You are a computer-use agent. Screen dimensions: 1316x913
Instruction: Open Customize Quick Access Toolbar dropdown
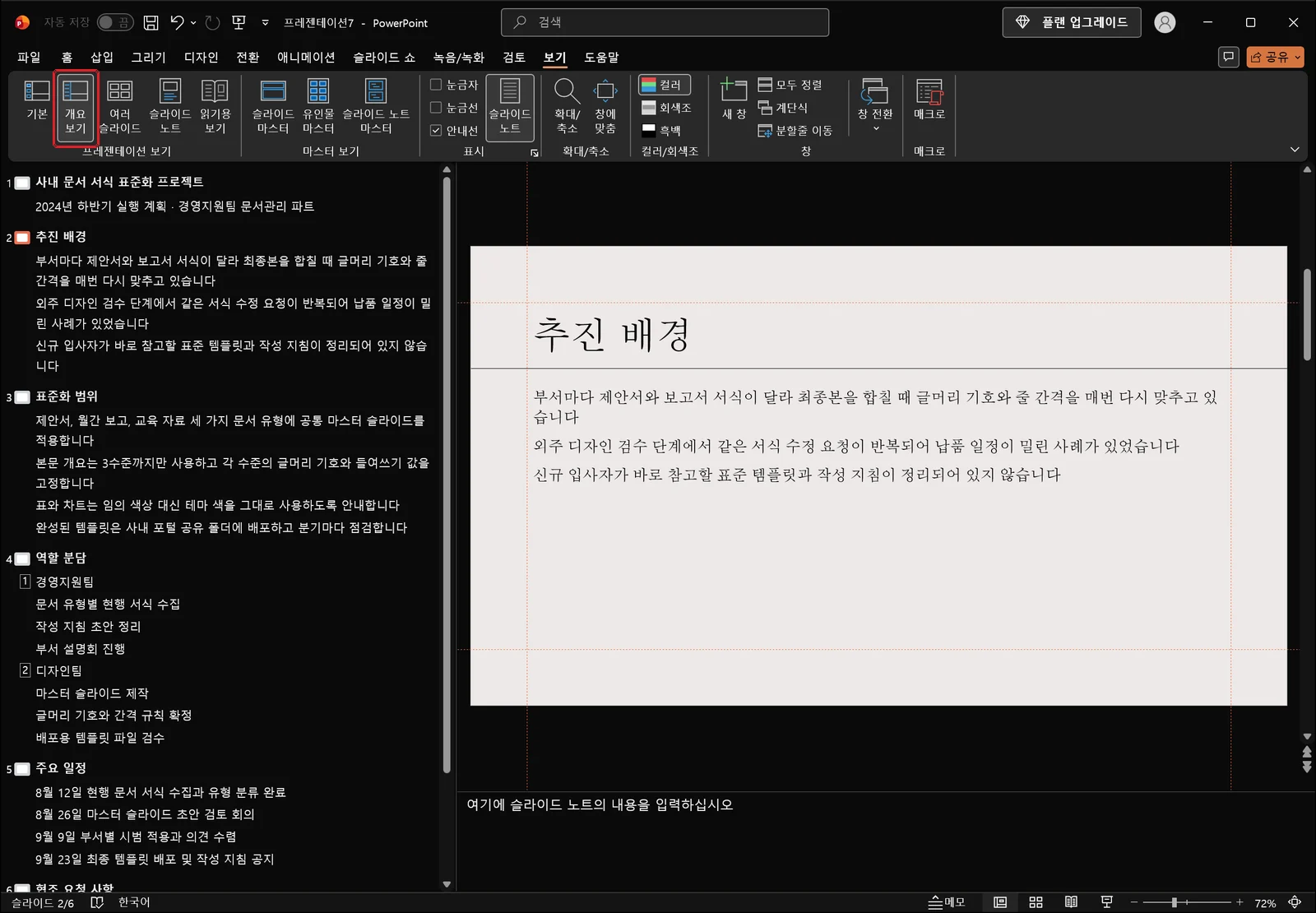265,23
